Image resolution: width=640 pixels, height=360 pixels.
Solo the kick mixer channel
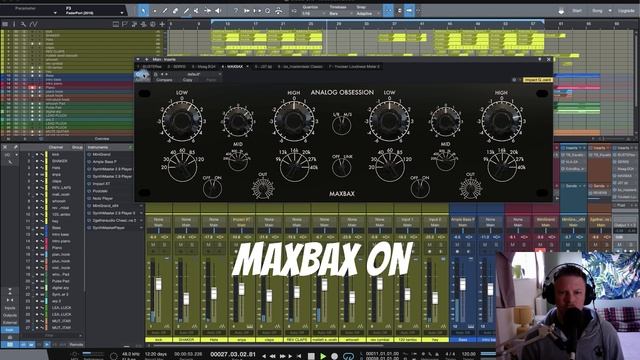(164, 245)
